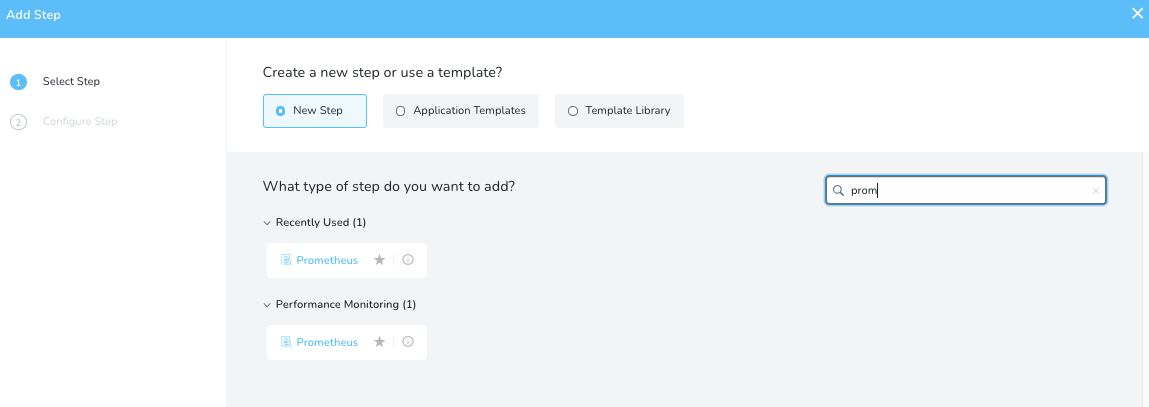Clear the search field with x icon
Viewport: 1149px width, 407px height.
pos(1096,191)
